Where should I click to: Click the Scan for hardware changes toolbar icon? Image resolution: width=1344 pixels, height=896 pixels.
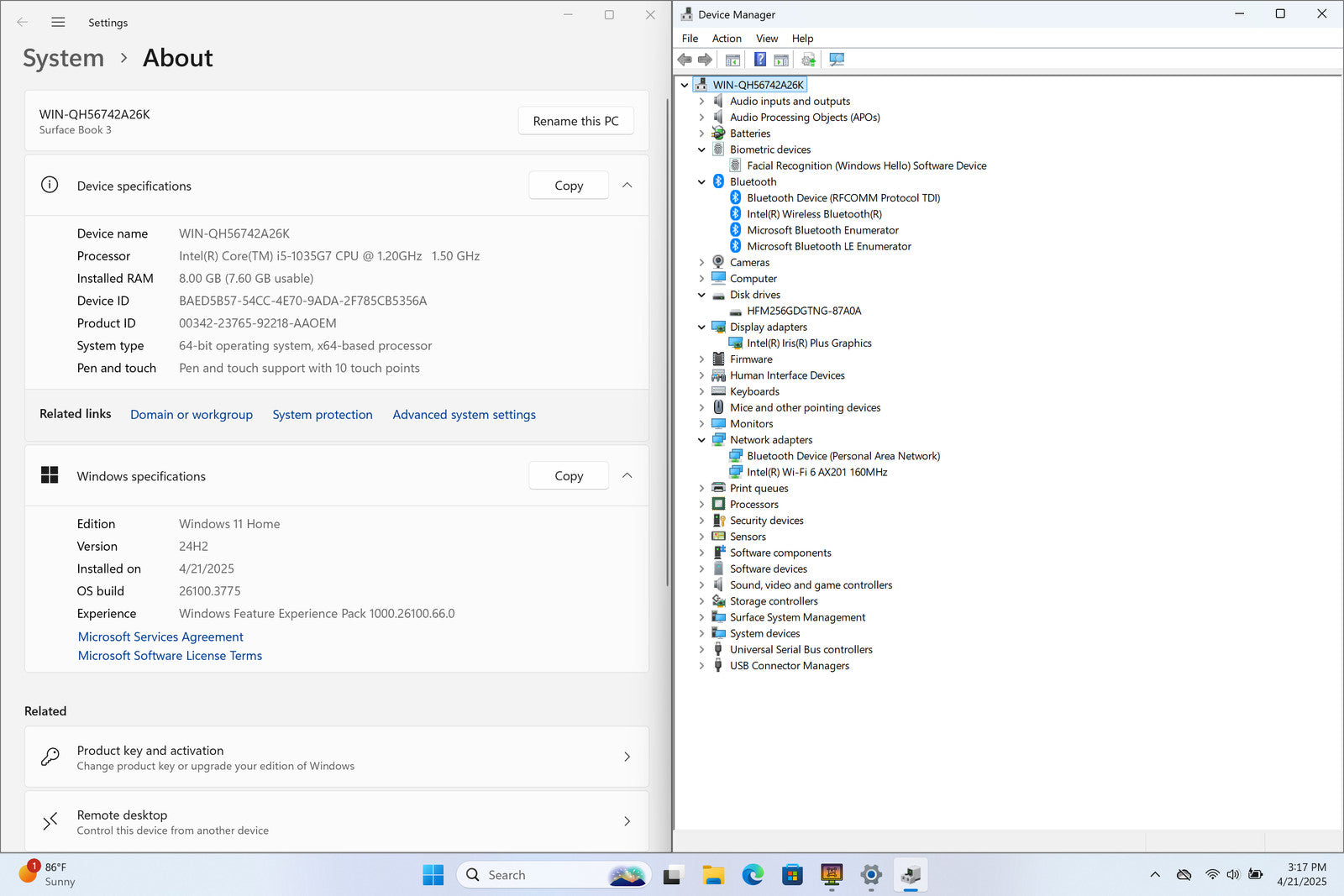[x=837, y=60]
